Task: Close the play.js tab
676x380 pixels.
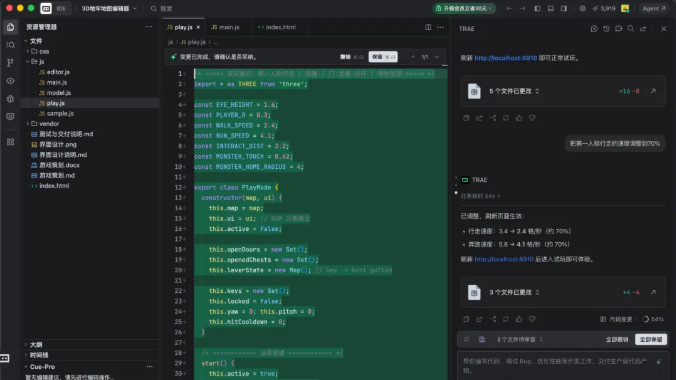Action: coord(198,27)
